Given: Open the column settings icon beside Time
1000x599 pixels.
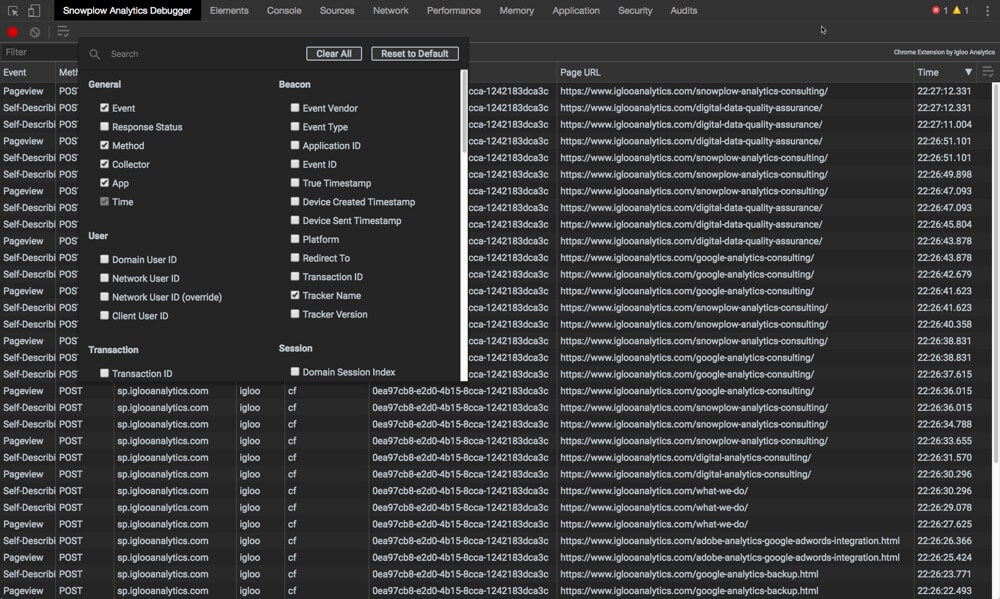Looking at the screenshot, I should click(x=988, y=72).
